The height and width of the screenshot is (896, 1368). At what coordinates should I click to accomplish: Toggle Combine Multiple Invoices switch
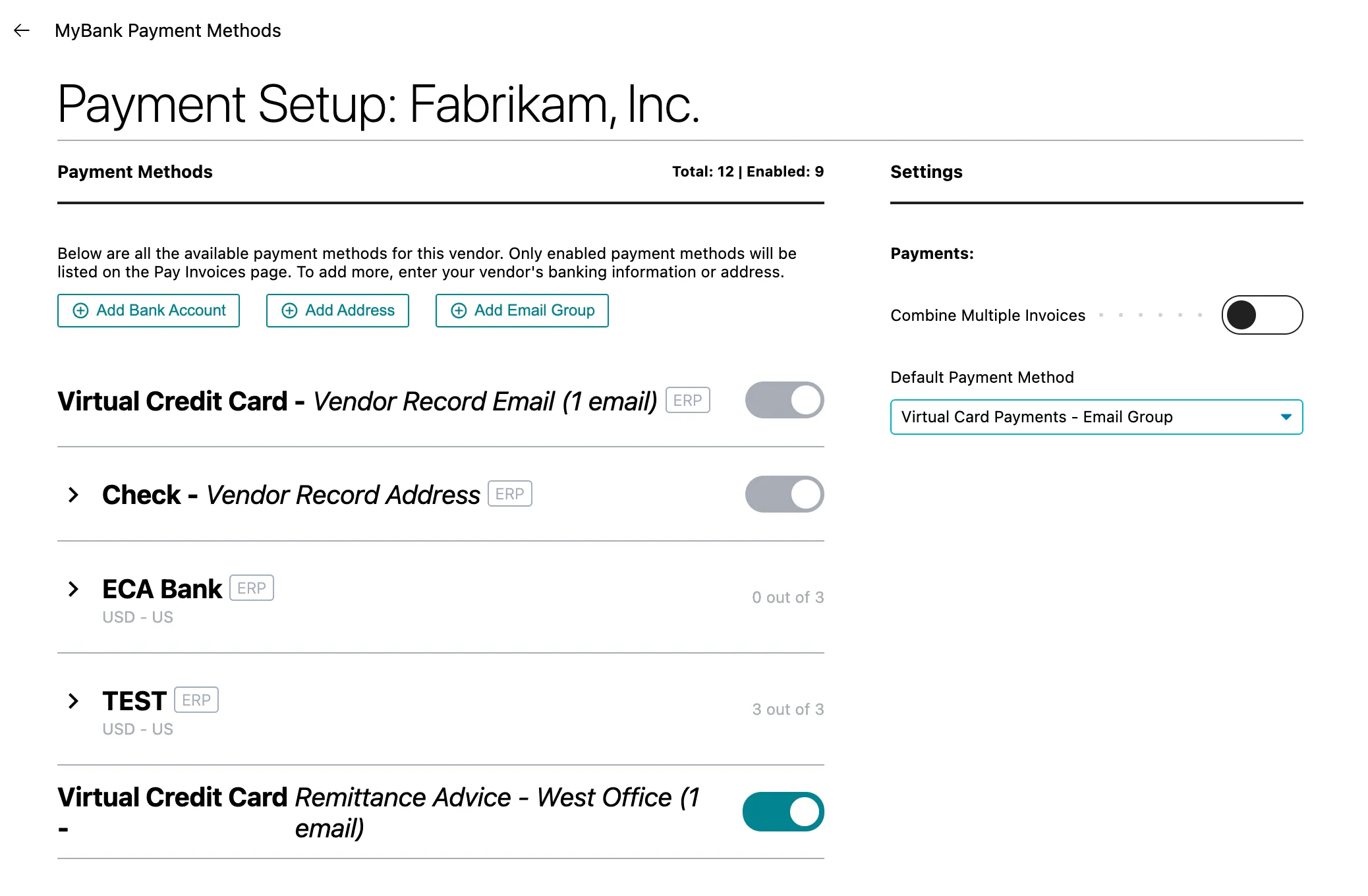point(1262,315)
